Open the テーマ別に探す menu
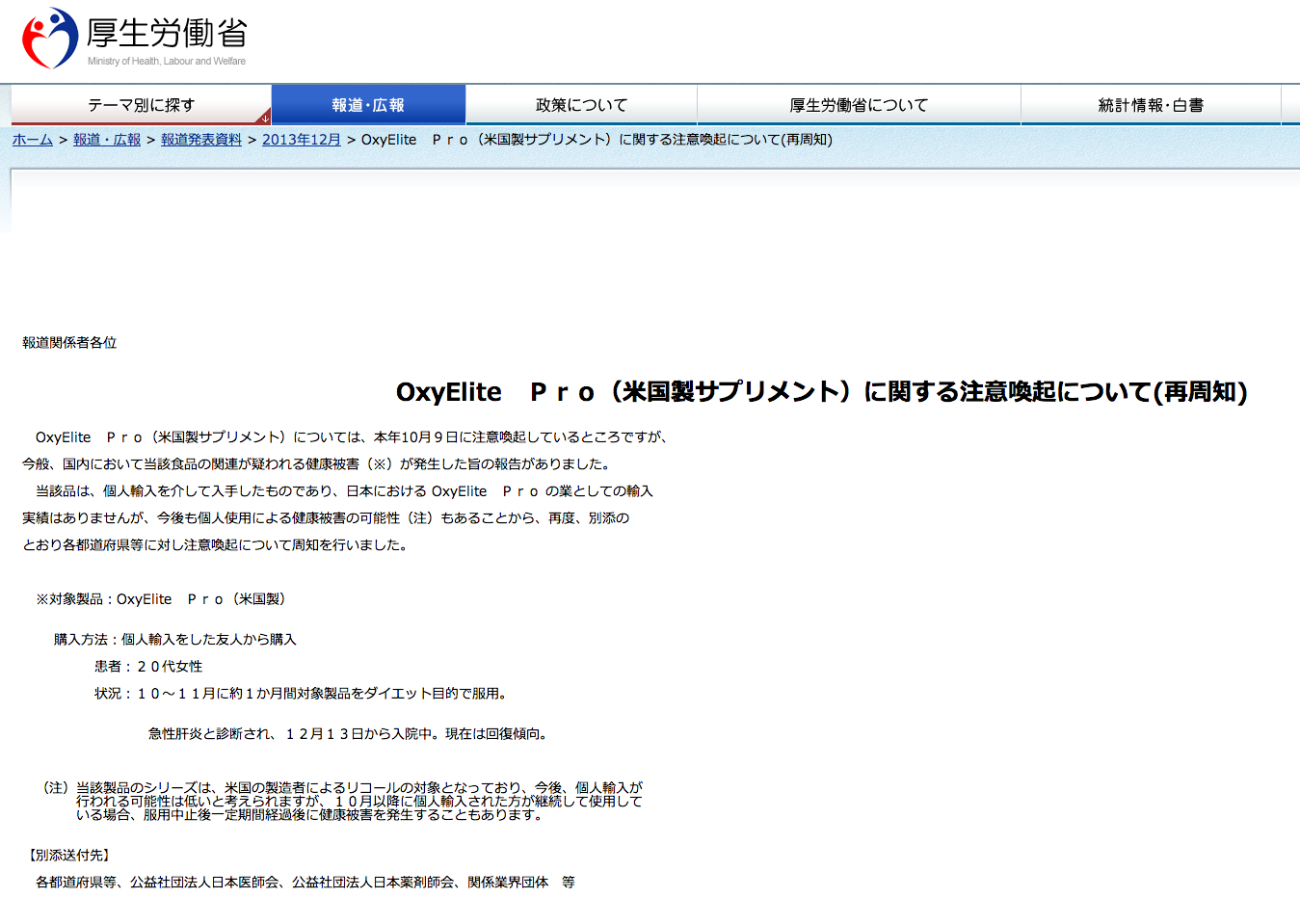The width and height of the screenshot is (1300, 924). (x=141, y=105)
